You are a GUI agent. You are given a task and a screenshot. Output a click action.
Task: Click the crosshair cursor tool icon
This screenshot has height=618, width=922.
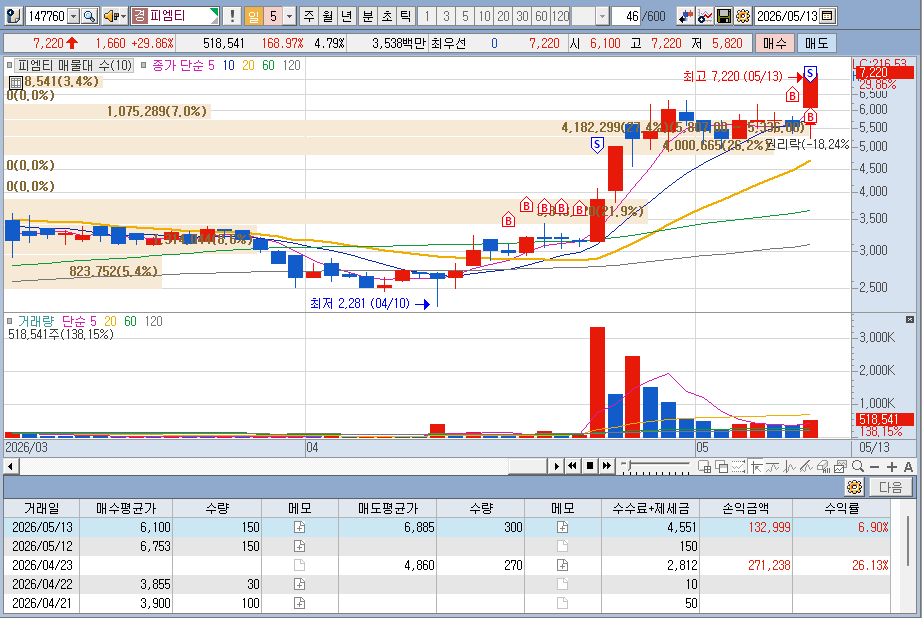click(x=756, y=466)
